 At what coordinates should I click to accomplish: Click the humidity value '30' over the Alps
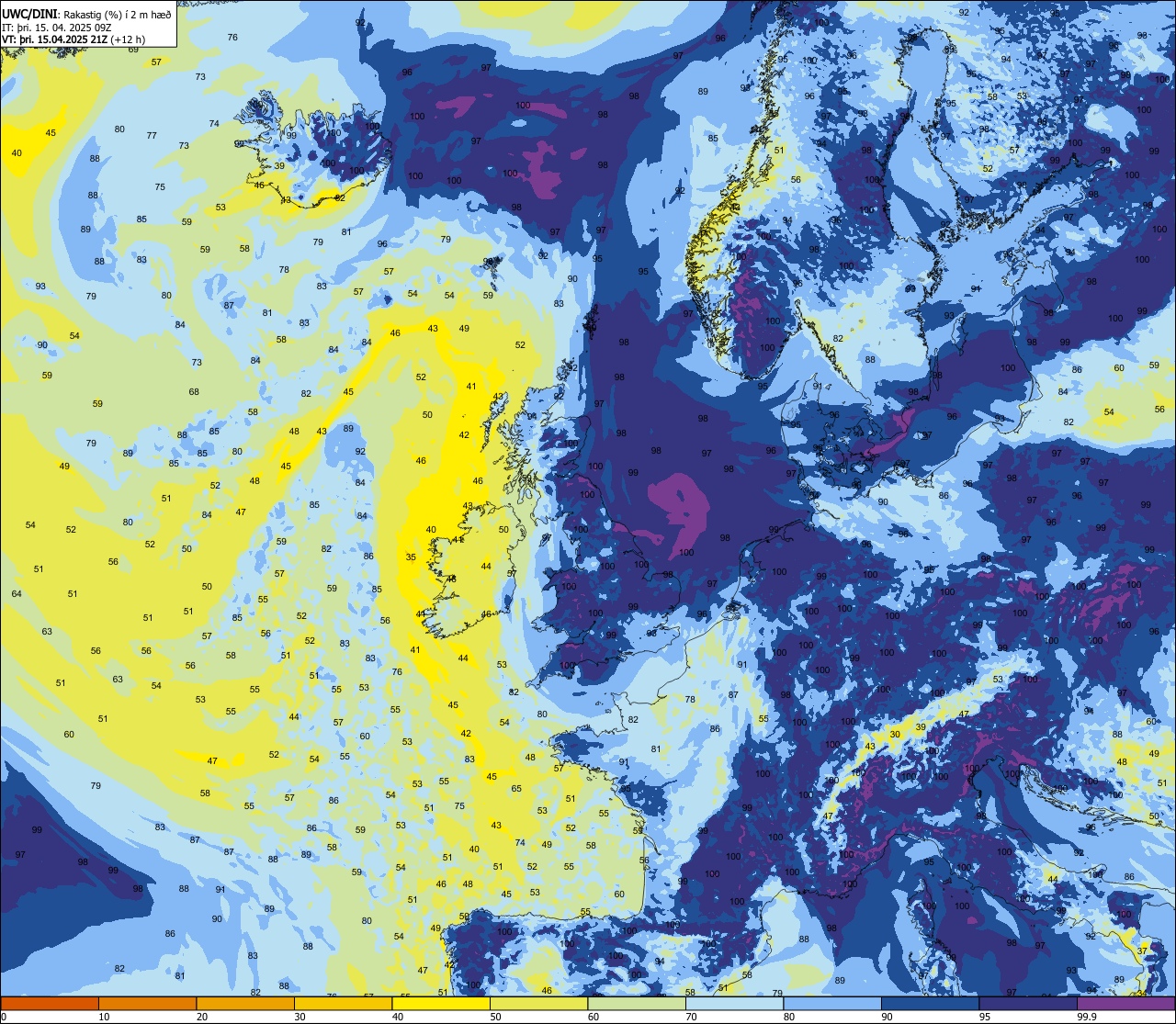(895, 735)
